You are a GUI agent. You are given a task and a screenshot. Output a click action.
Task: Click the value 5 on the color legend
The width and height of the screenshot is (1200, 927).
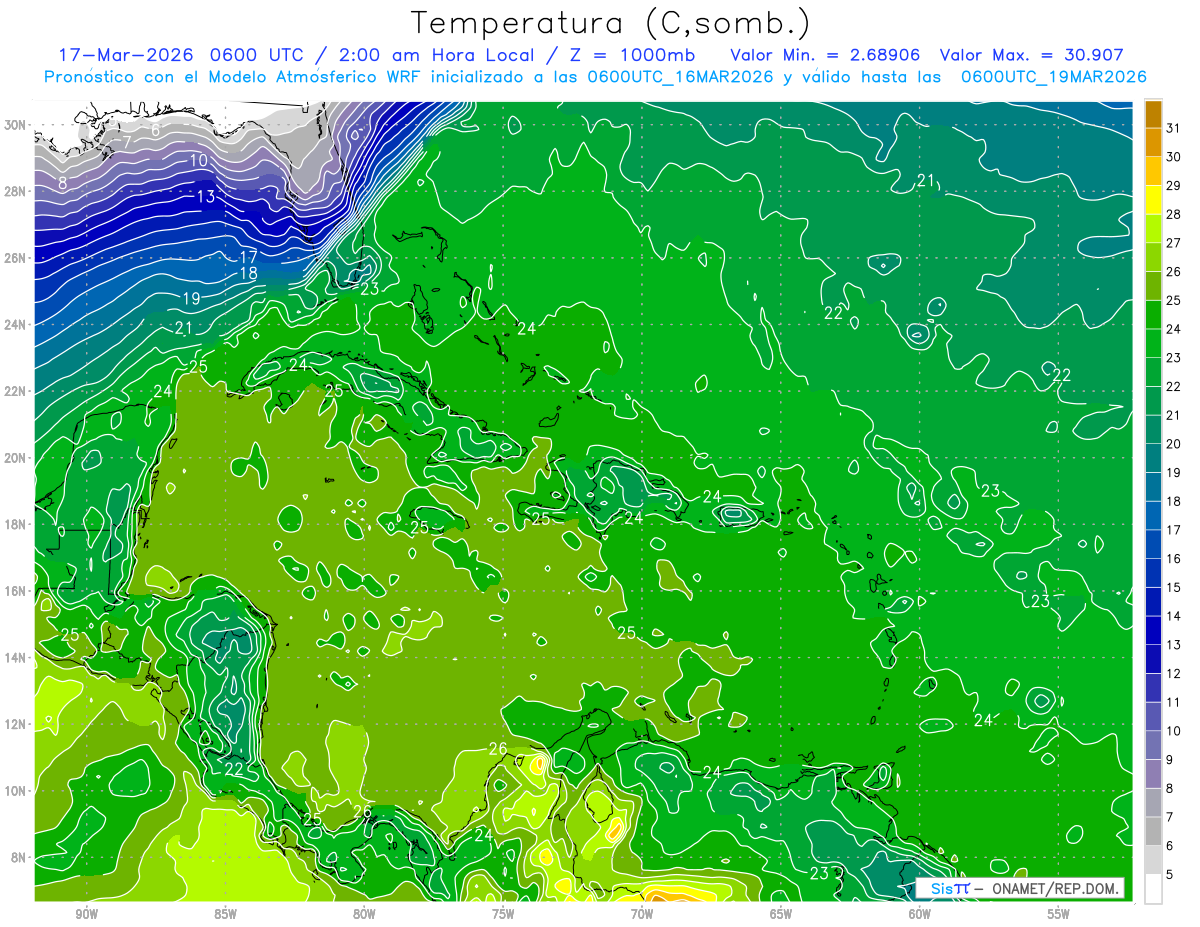(x=1171, y=875)
